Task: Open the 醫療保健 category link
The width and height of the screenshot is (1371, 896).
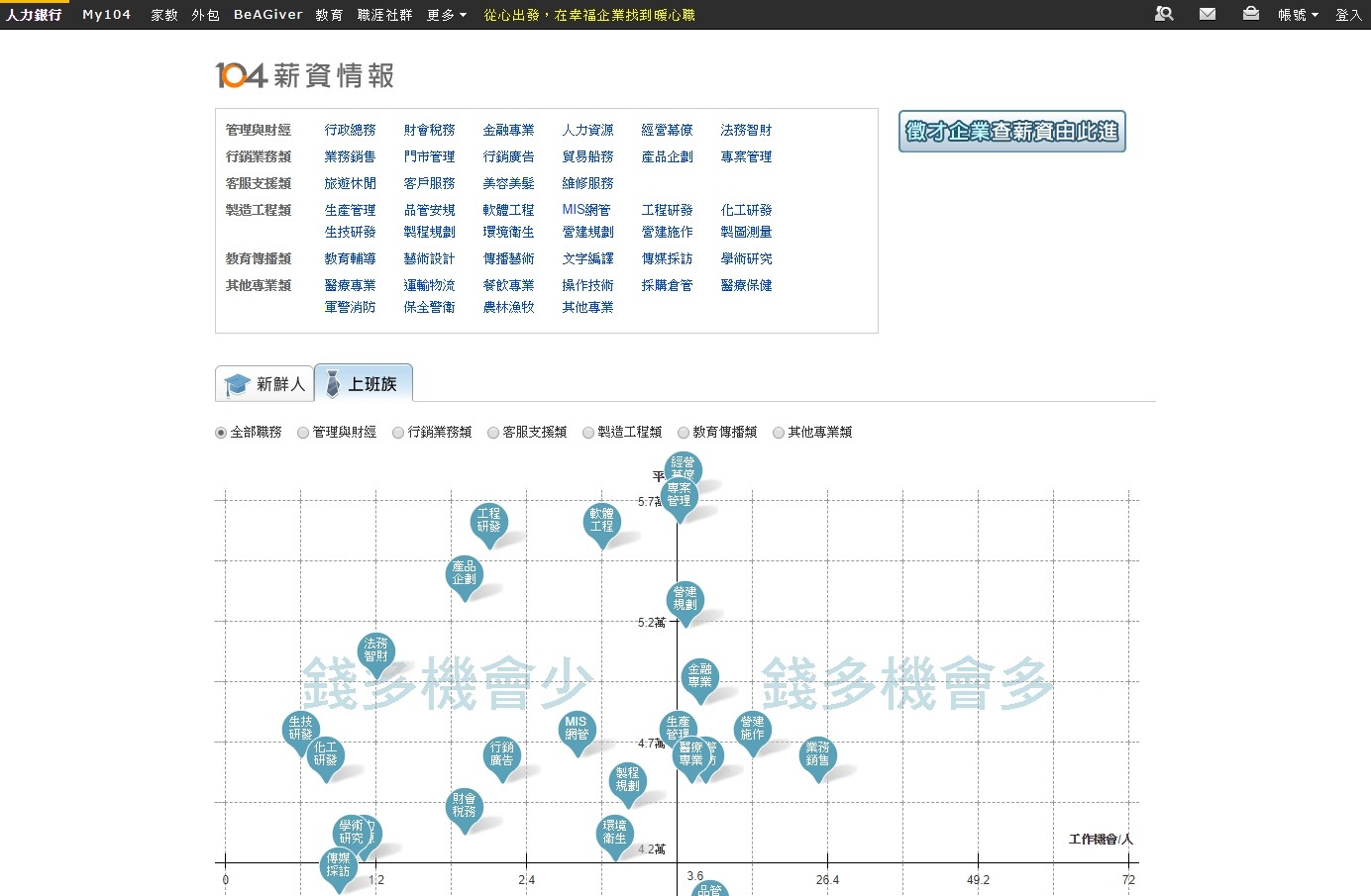Action: coord(747,285)
